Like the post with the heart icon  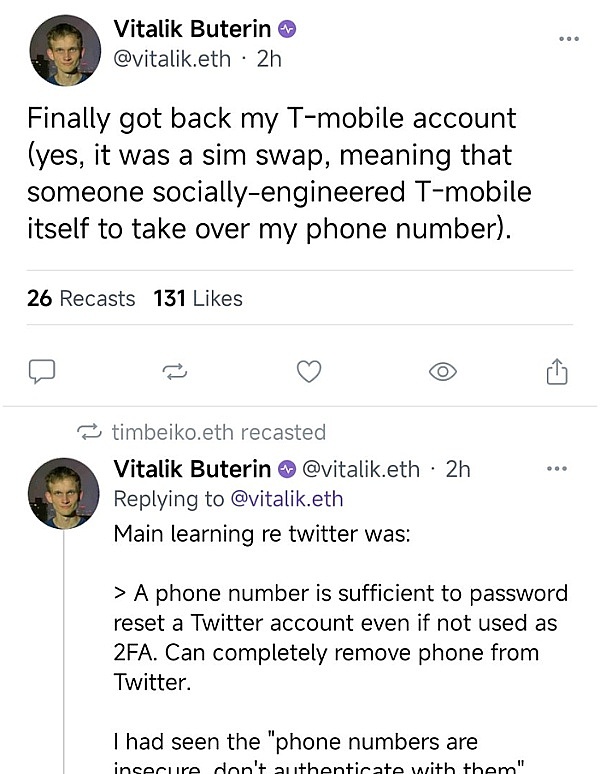pos(309,372)
